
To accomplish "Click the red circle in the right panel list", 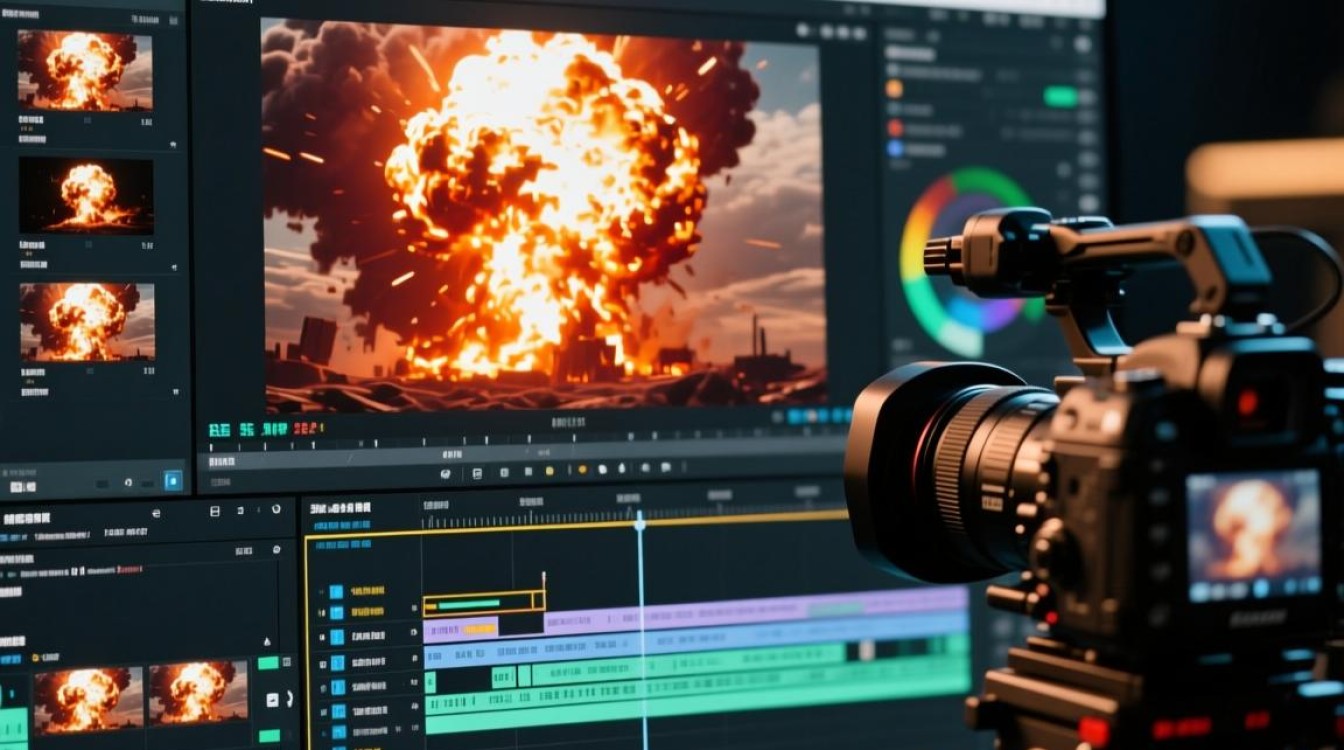I will point(895,128).
